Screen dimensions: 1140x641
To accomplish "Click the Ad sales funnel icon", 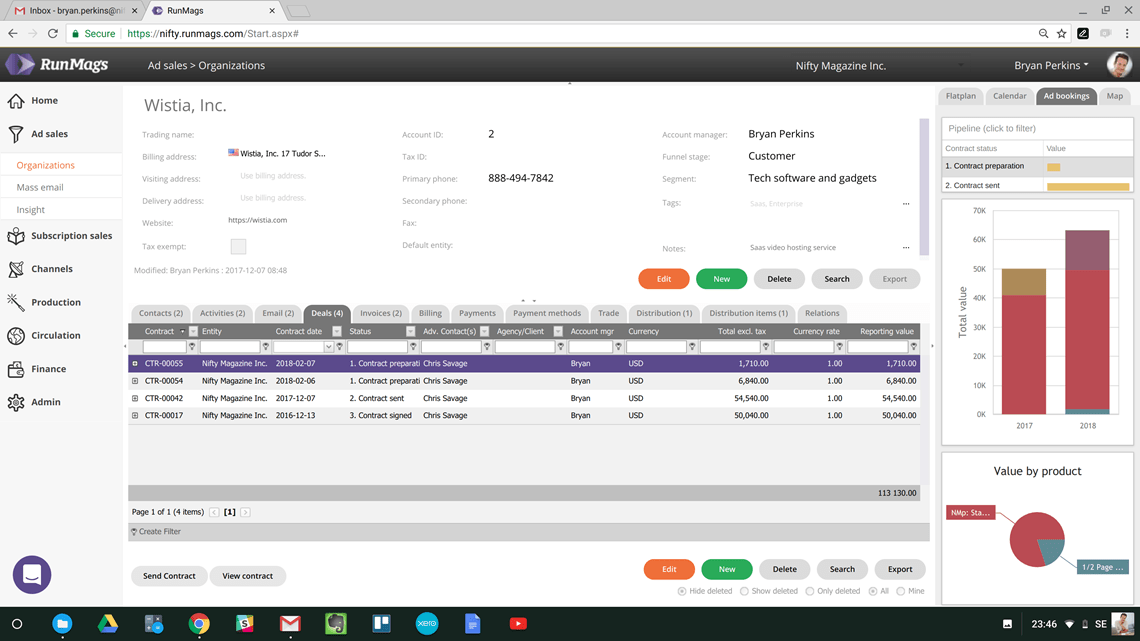I will (x=16, y=134).
